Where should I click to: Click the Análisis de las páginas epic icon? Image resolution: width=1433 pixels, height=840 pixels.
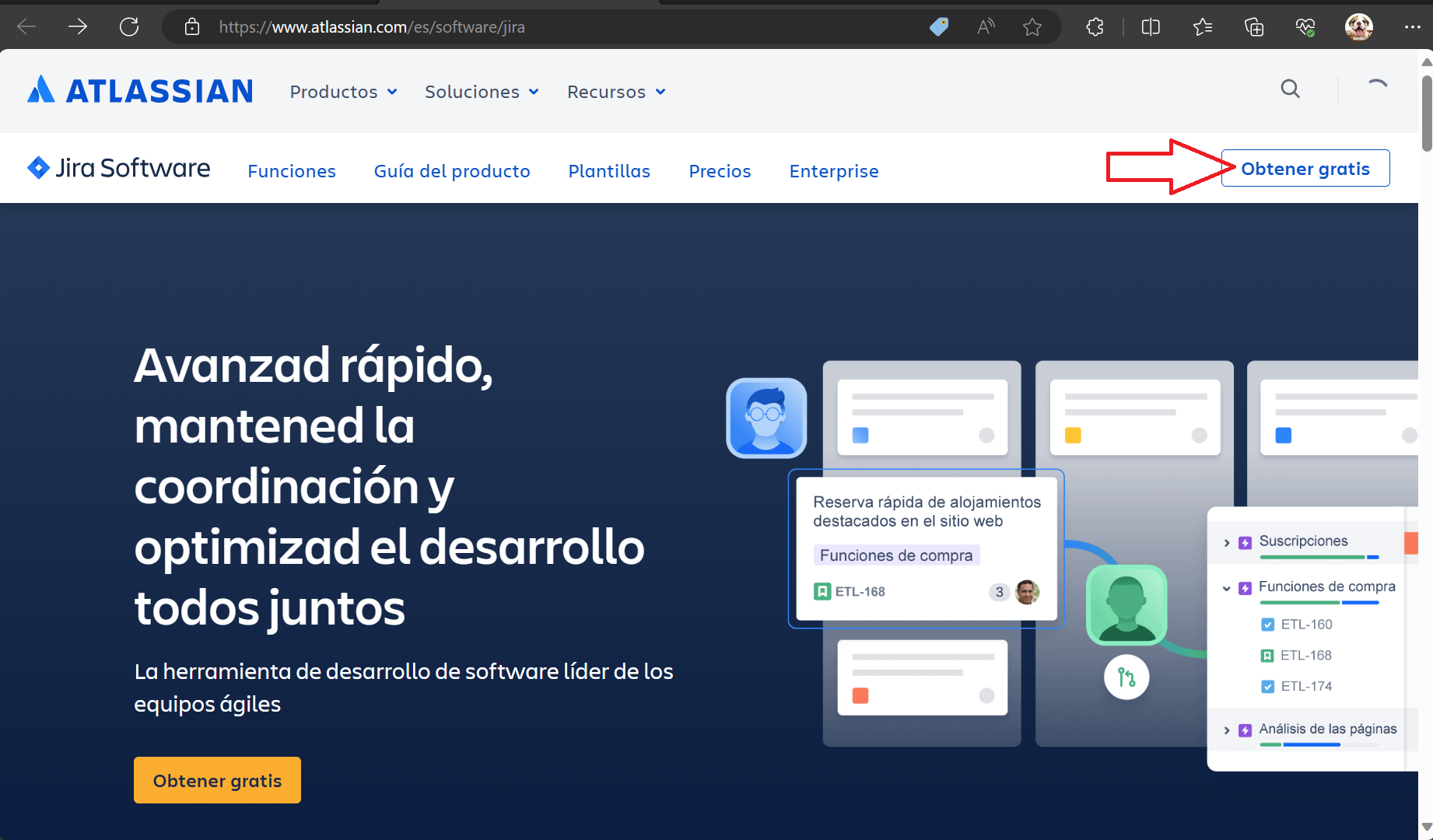coord(1245,730)
